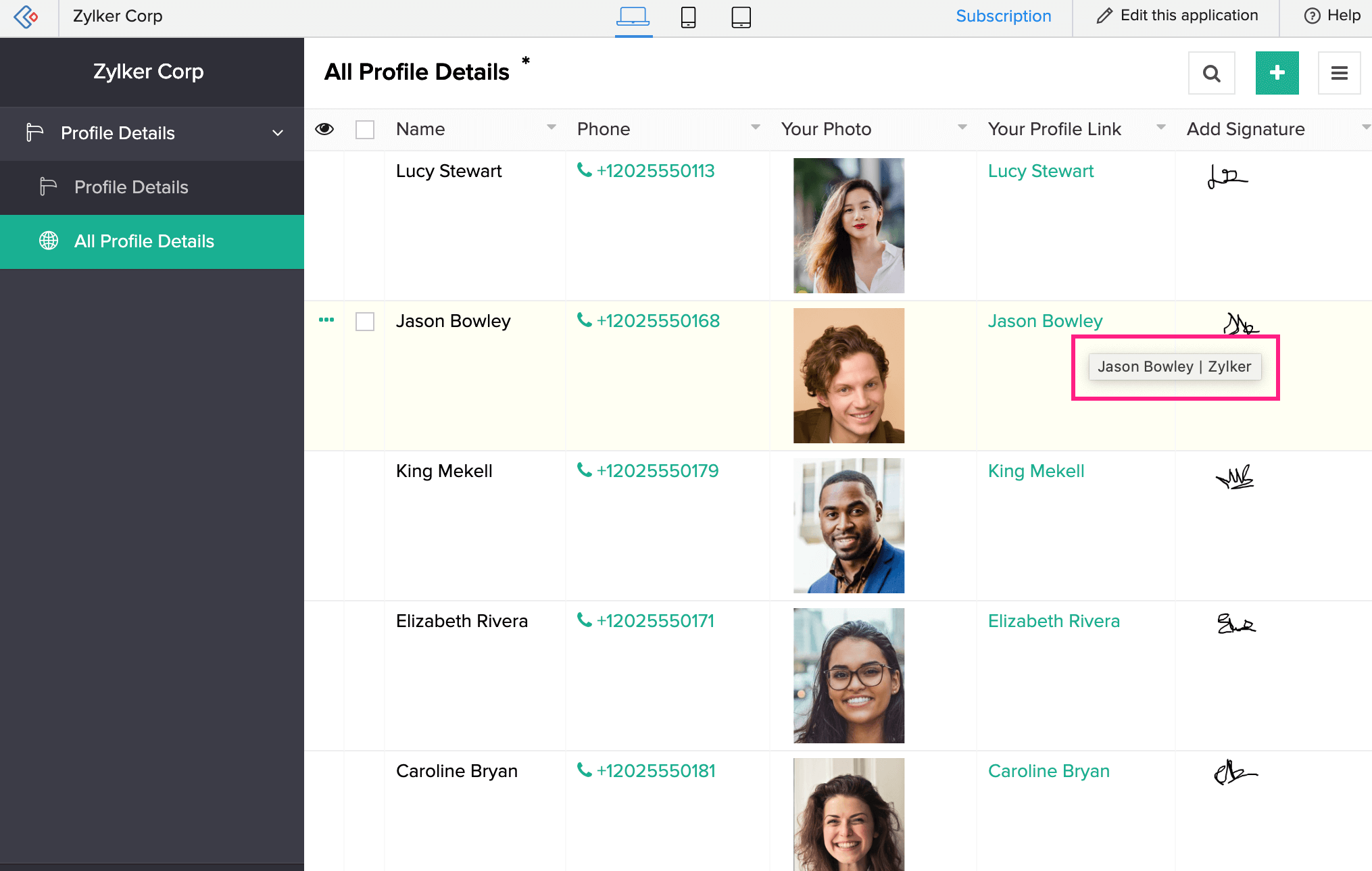The height and width of the screenshot is (871, 1372).
Task: Open the Add Signature column dropdown
Action: pyautogui.click(x=1367, y=127)
